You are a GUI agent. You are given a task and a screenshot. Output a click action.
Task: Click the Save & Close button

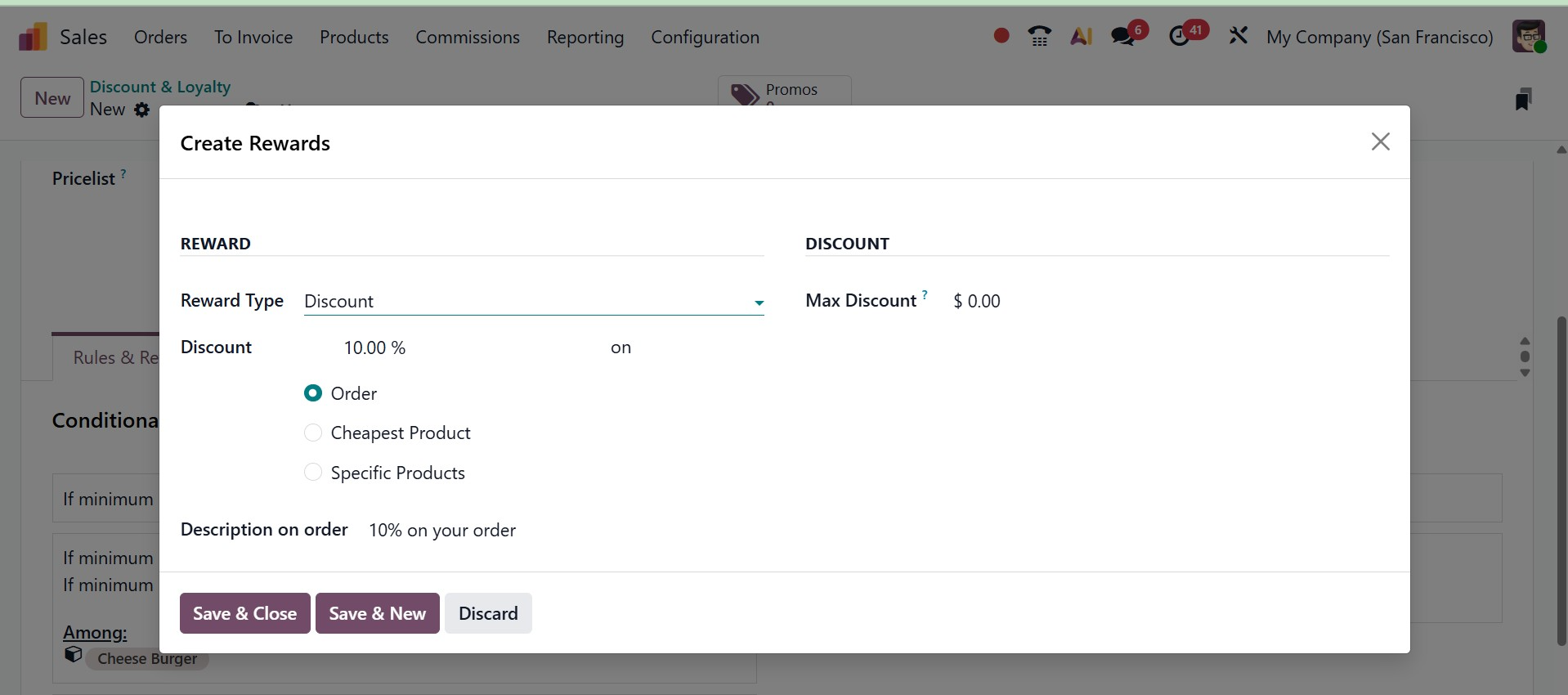244,613
